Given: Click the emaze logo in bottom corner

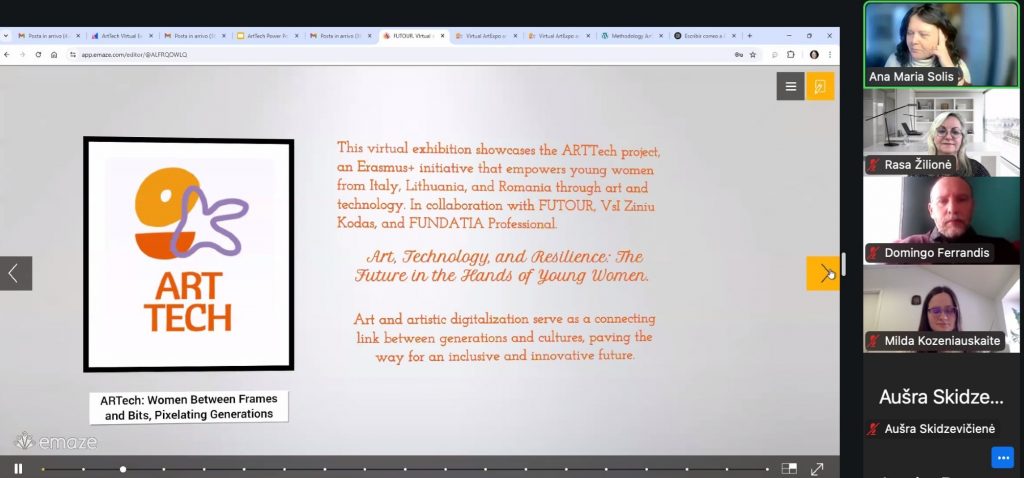Looking at the screenshot, I should click(56, 441).
